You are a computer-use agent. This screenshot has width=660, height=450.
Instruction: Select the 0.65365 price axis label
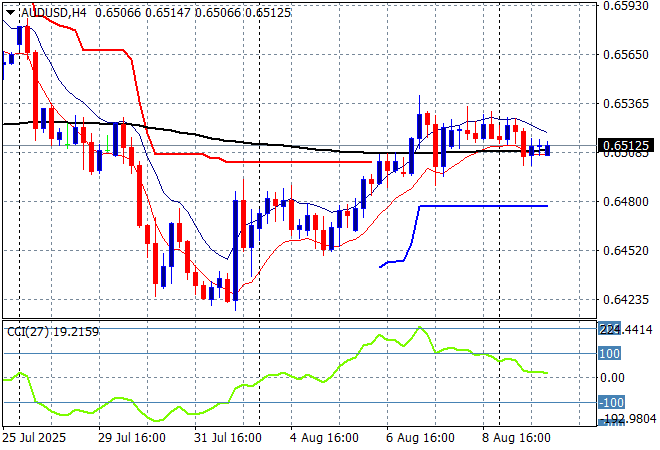tap(626, 104)
